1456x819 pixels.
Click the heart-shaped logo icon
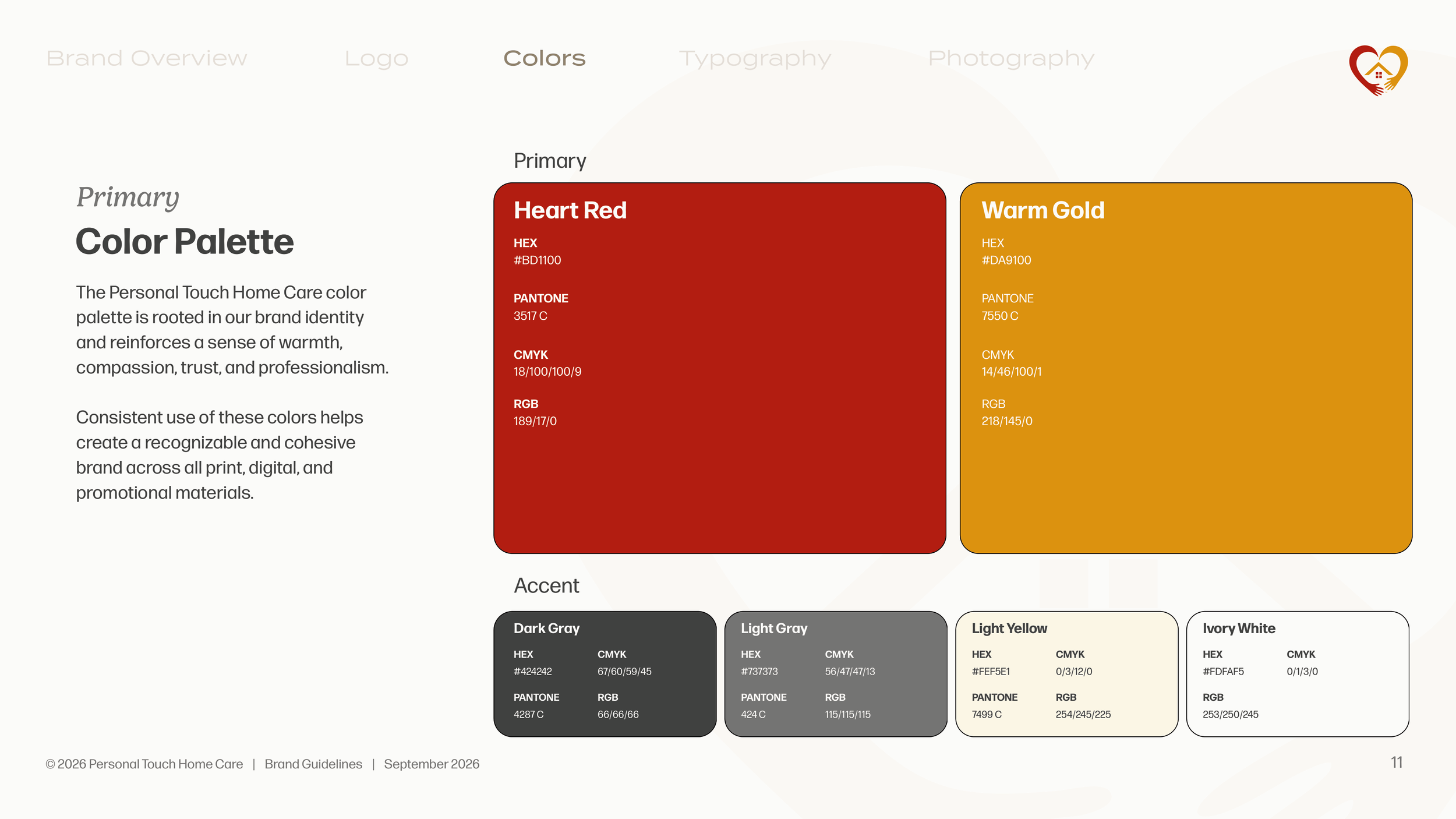point(1378,70)
